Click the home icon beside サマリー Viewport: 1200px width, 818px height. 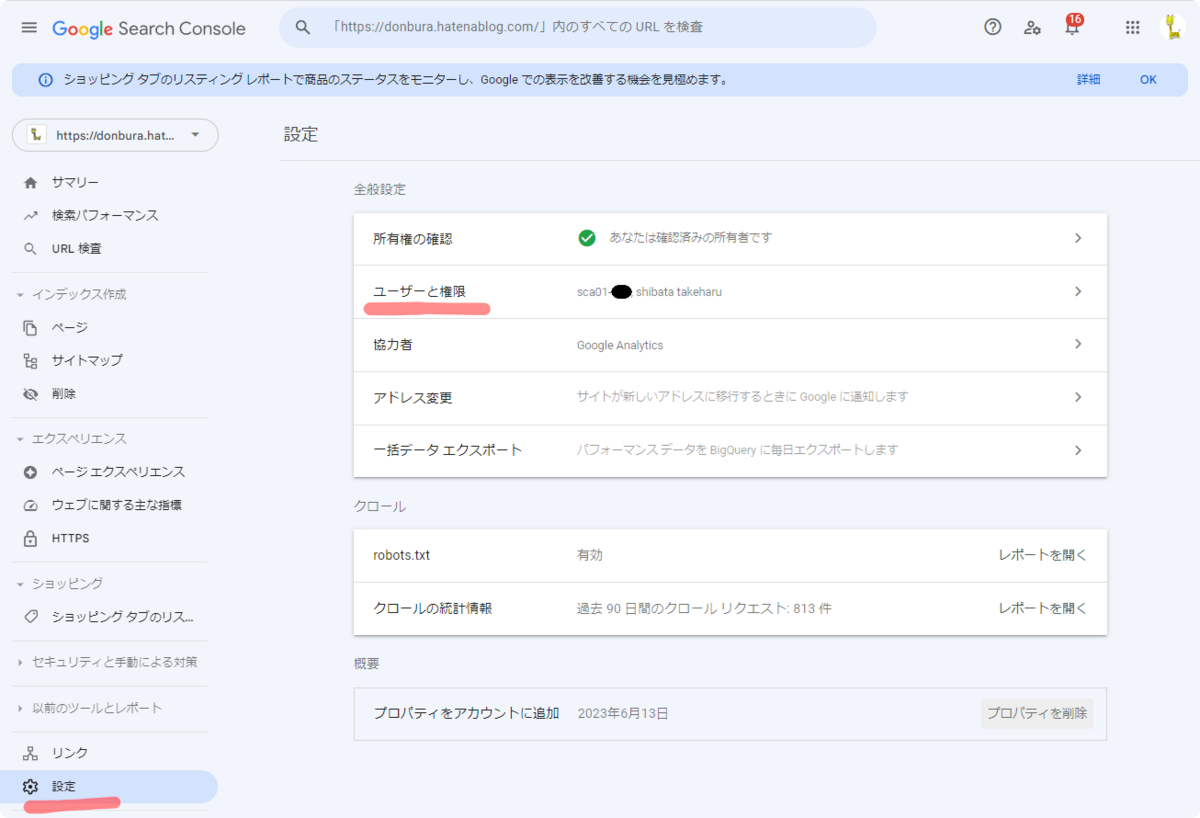pyautogui.click(x=31, y=183)
